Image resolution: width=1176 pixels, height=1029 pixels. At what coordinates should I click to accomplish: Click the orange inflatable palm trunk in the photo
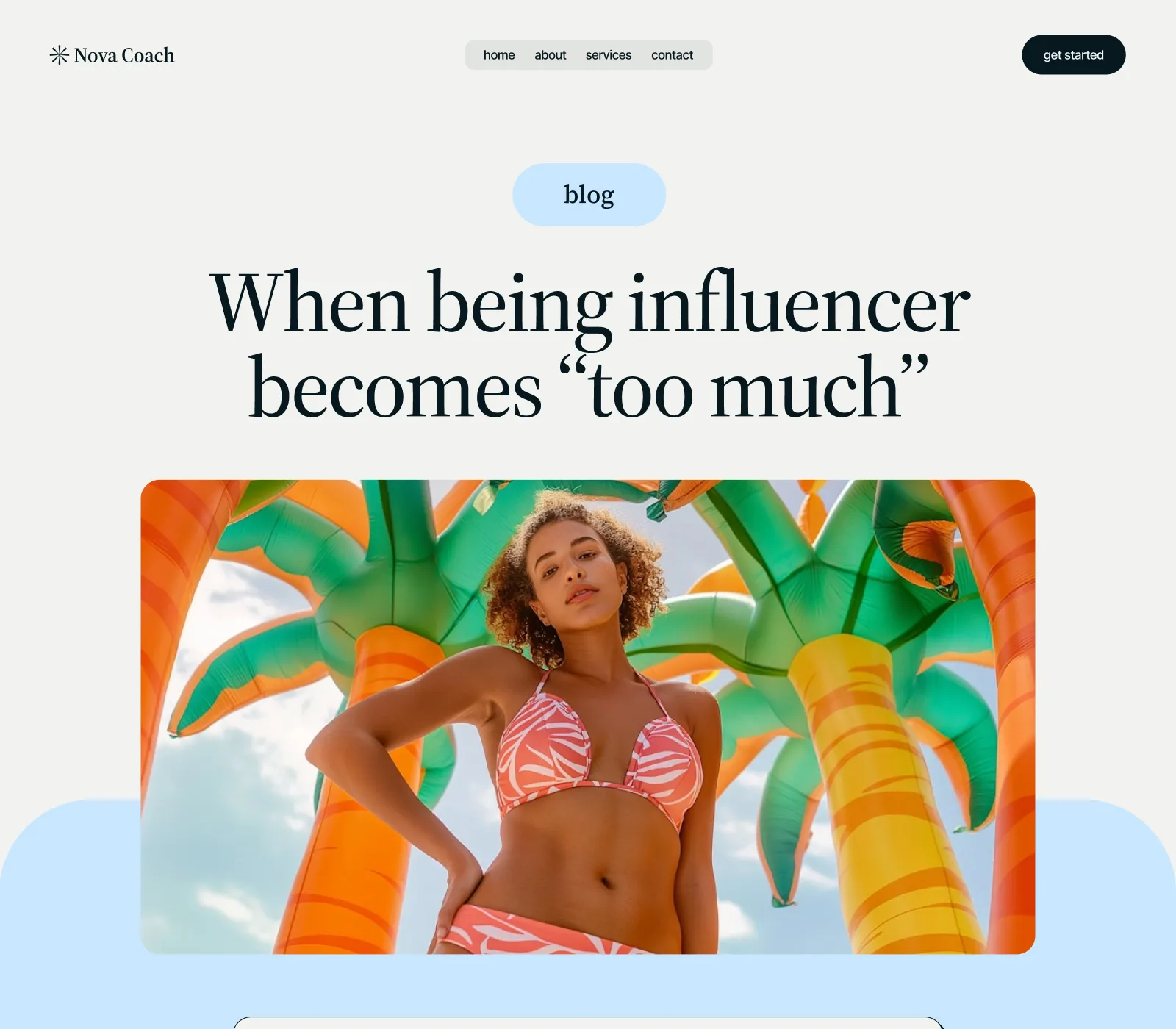pyautogui.click(x=353, y=808)
